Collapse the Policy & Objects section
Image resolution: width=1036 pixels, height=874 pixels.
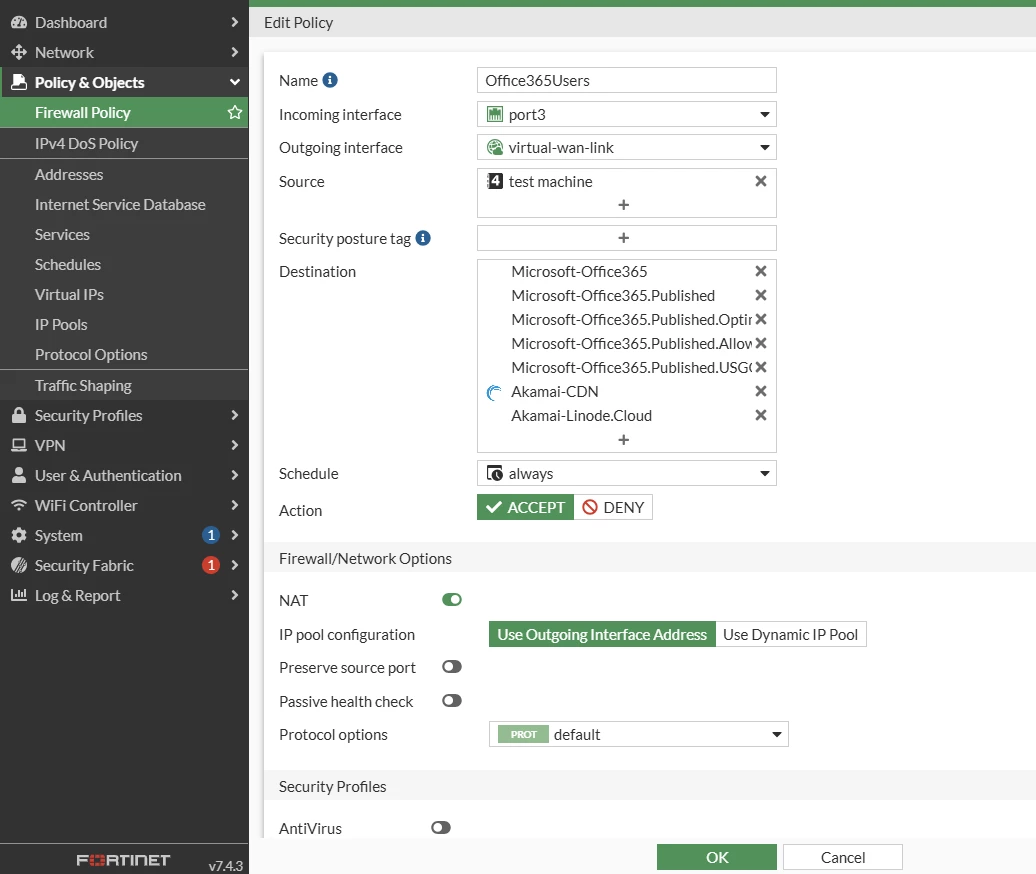point(234,82)
